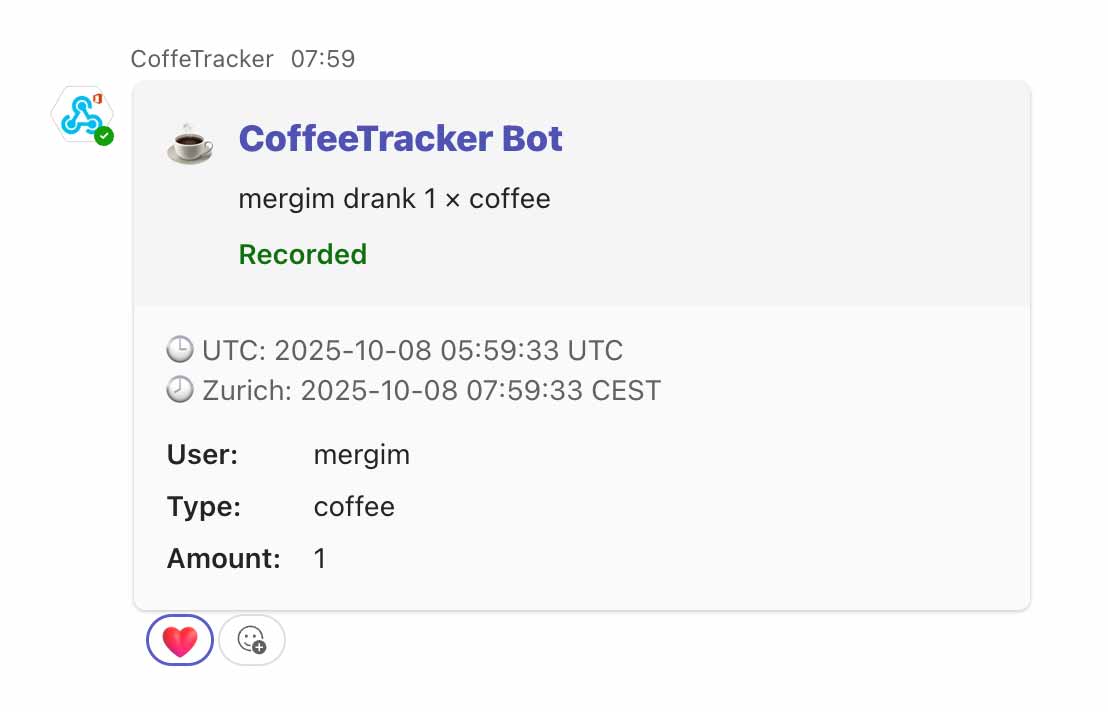Click the Type value coffee
1108x712 pixels.
click(x=354, y=507)
